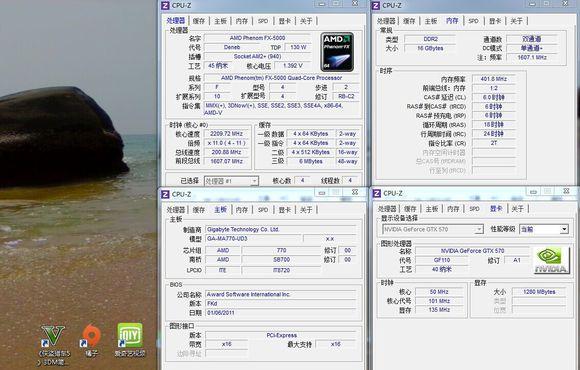
Task: Click the manufacturer field Gigabyte Technology Co. Ltd.
Action: 280,229
